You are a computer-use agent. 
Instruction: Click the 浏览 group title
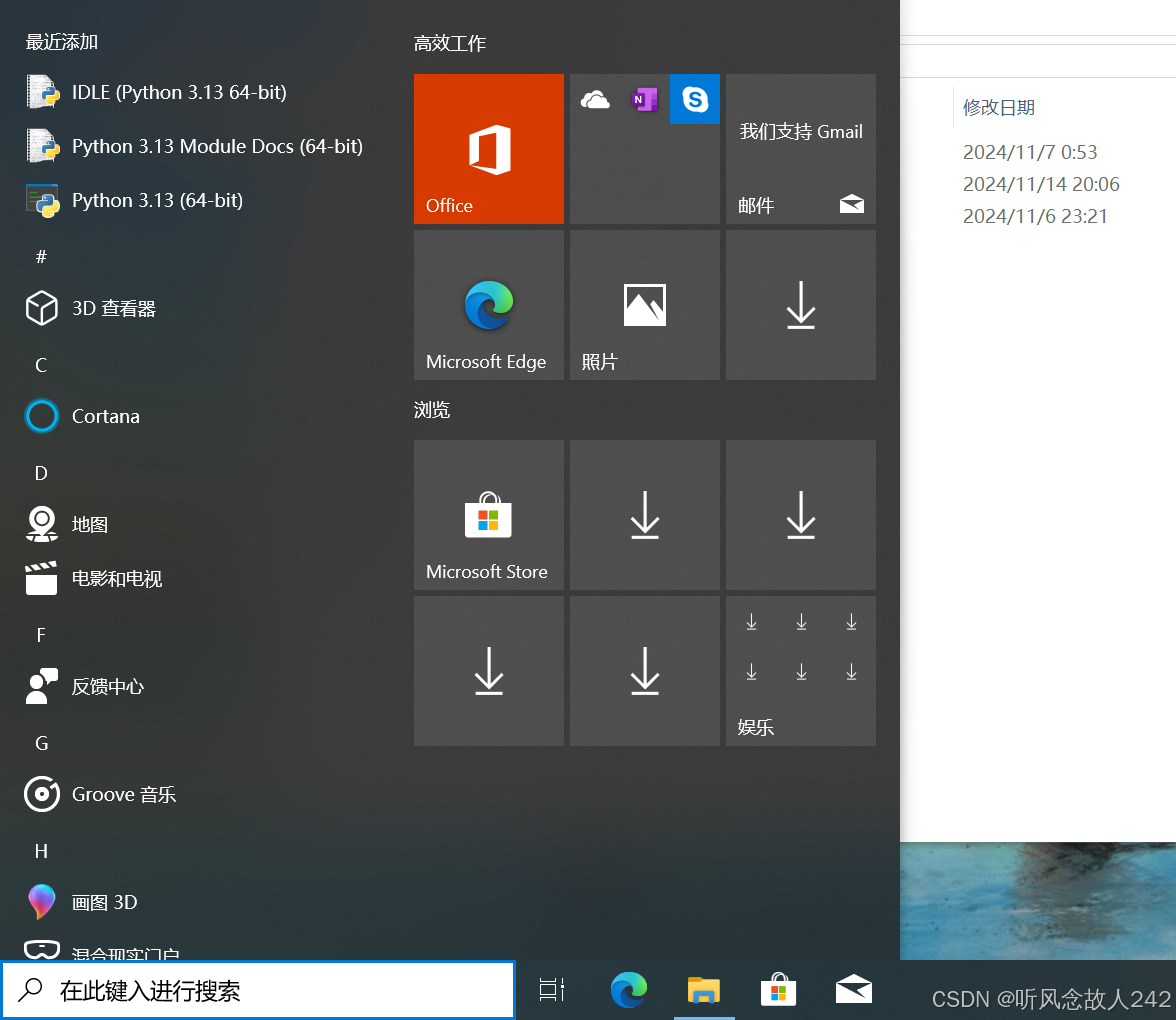pos(432,410)
